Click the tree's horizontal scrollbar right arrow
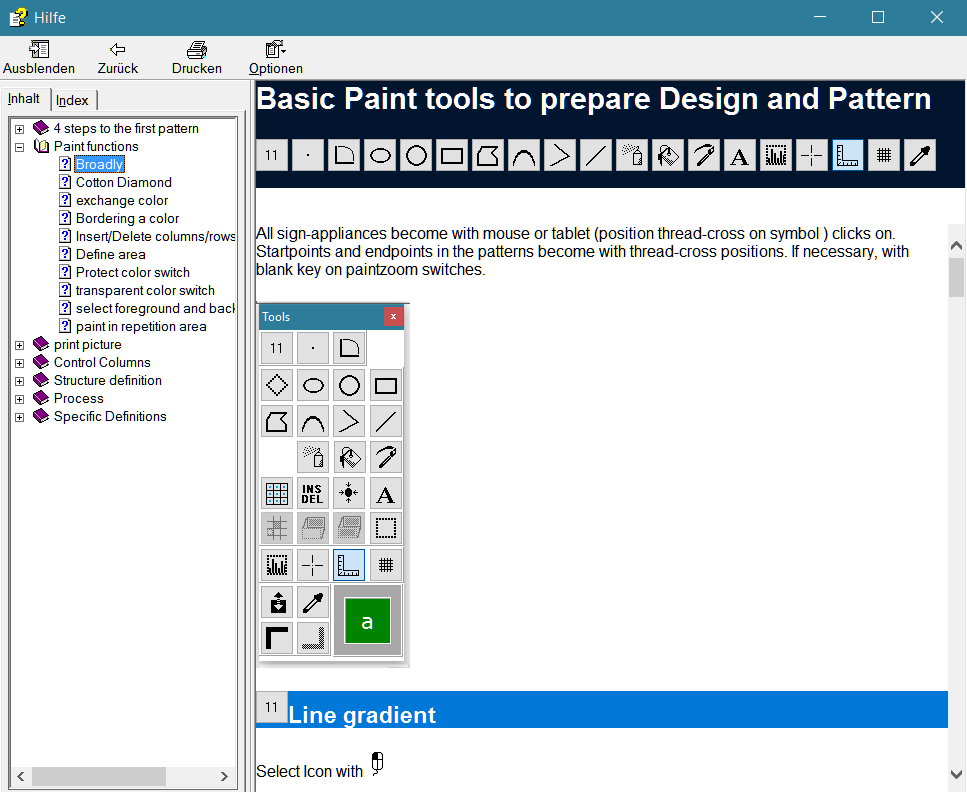The image size is (967, 792). (x=224, y=777)
